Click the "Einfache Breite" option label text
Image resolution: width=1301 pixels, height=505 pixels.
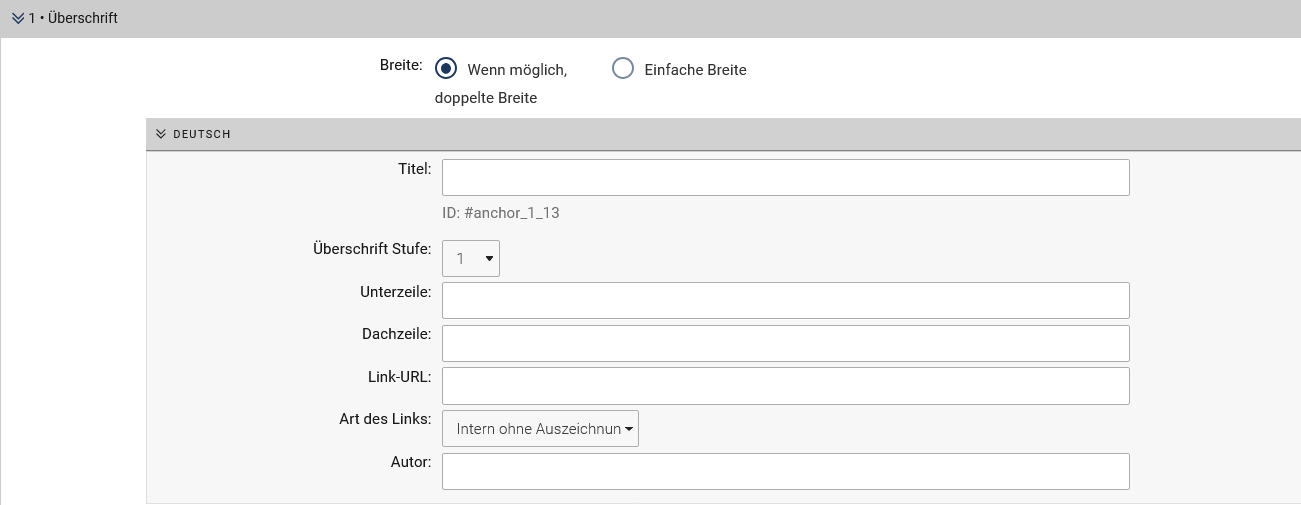[x=695, y=70]
